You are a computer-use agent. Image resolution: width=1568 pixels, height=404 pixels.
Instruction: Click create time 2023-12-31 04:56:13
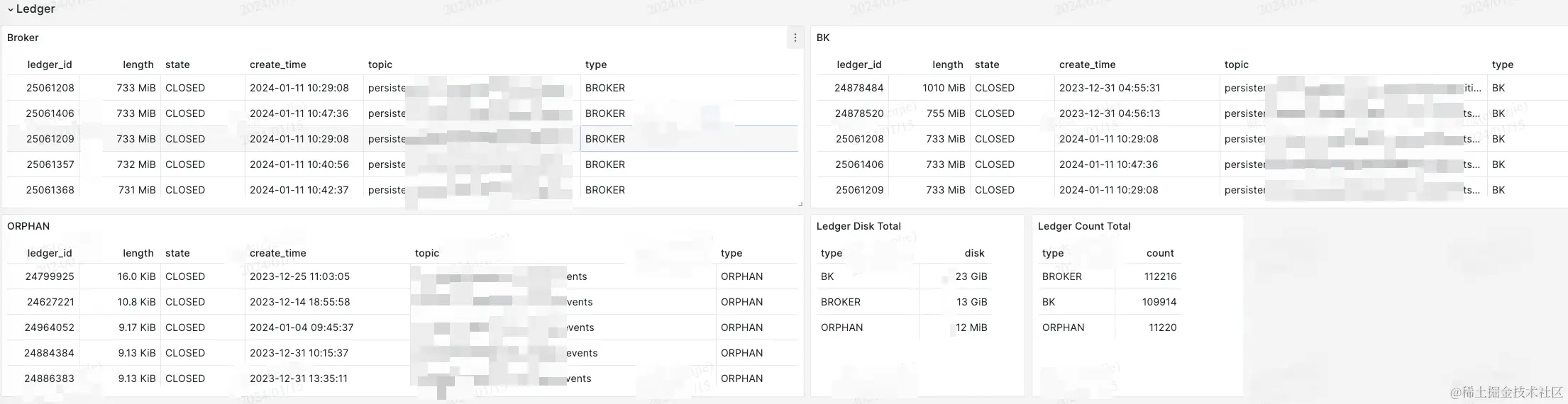1110,113
